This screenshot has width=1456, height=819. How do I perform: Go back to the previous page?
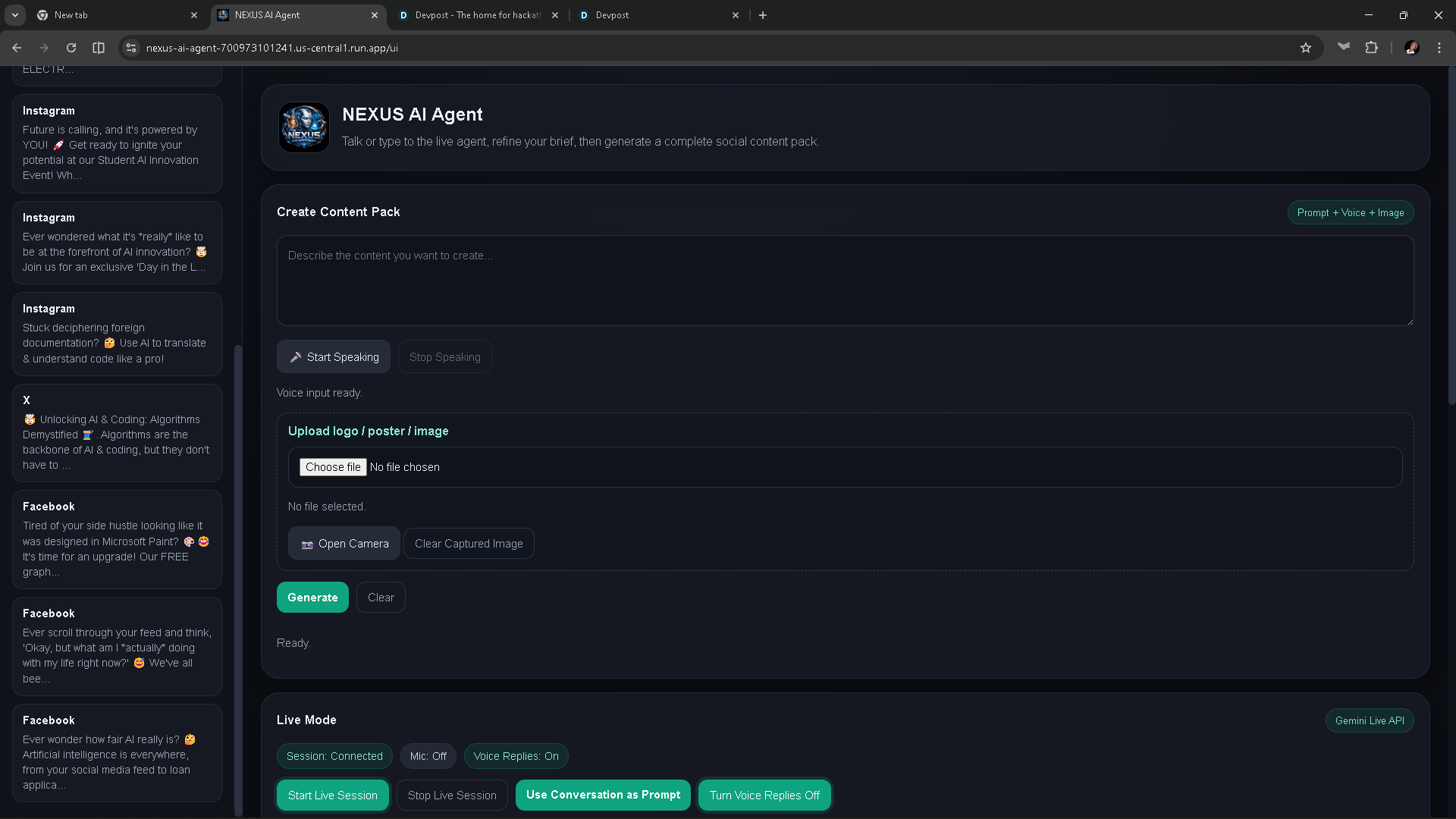17,48
